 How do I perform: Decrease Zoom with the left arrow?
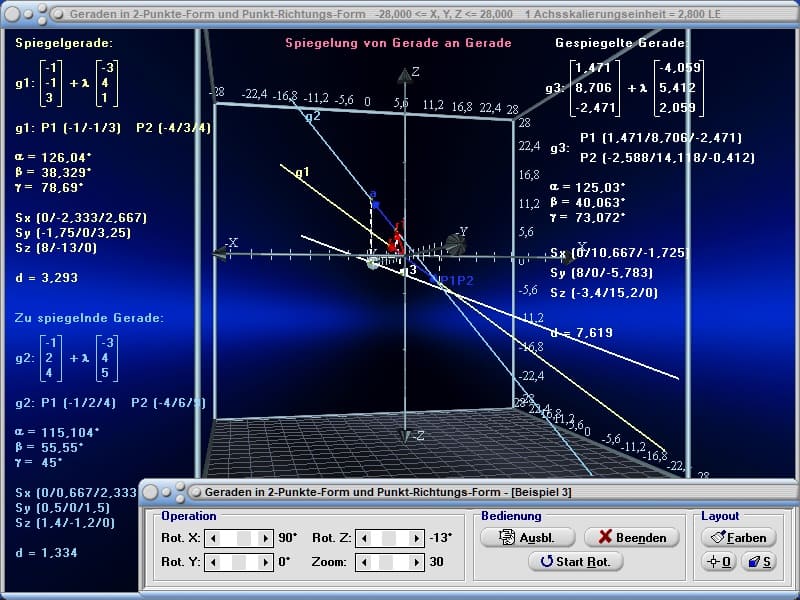click(x=364, y=562)
